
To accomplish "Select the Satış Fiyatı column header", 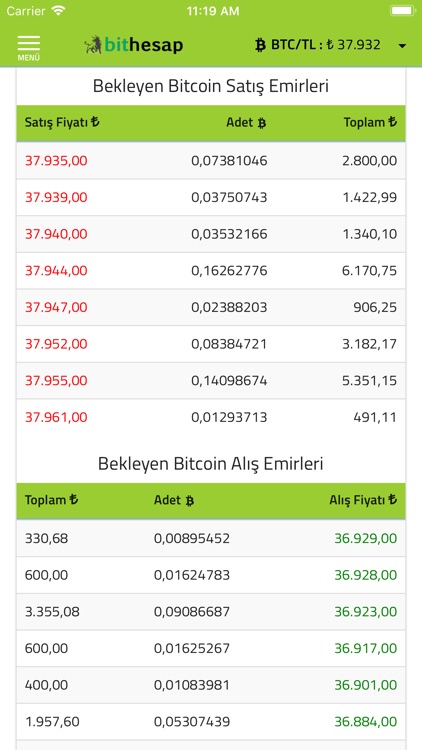I will [62, 122].
